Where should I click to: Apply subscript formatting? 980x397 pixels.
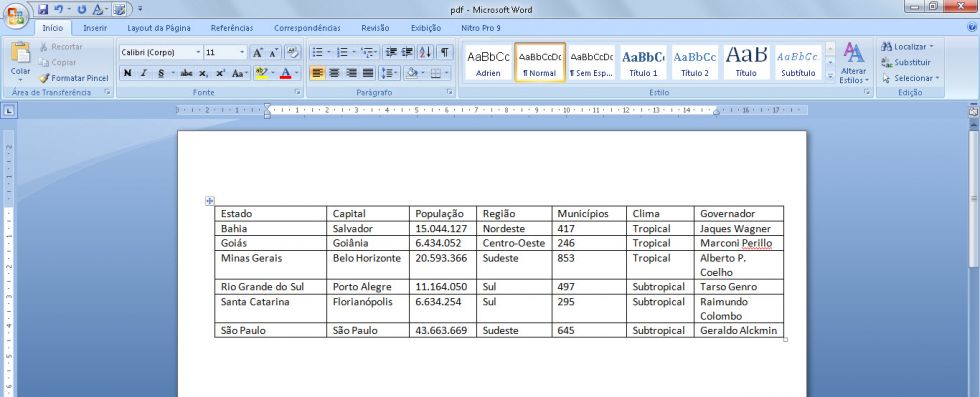pyautogui.click(x=204, y=73)
